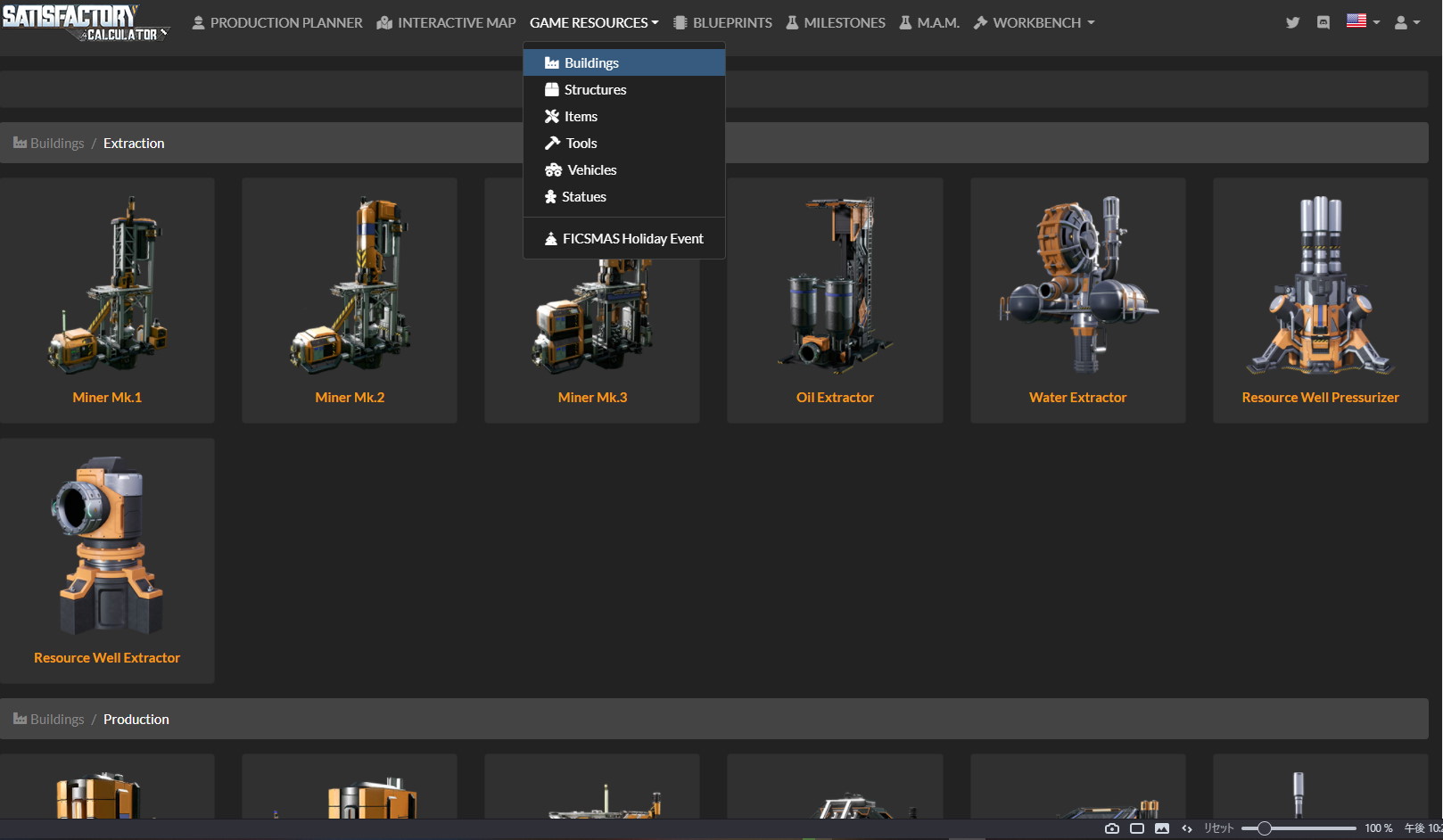Select Vehicles in the Game Resources menu
This screenshot has height=840, width=1443.
[624, 169]
